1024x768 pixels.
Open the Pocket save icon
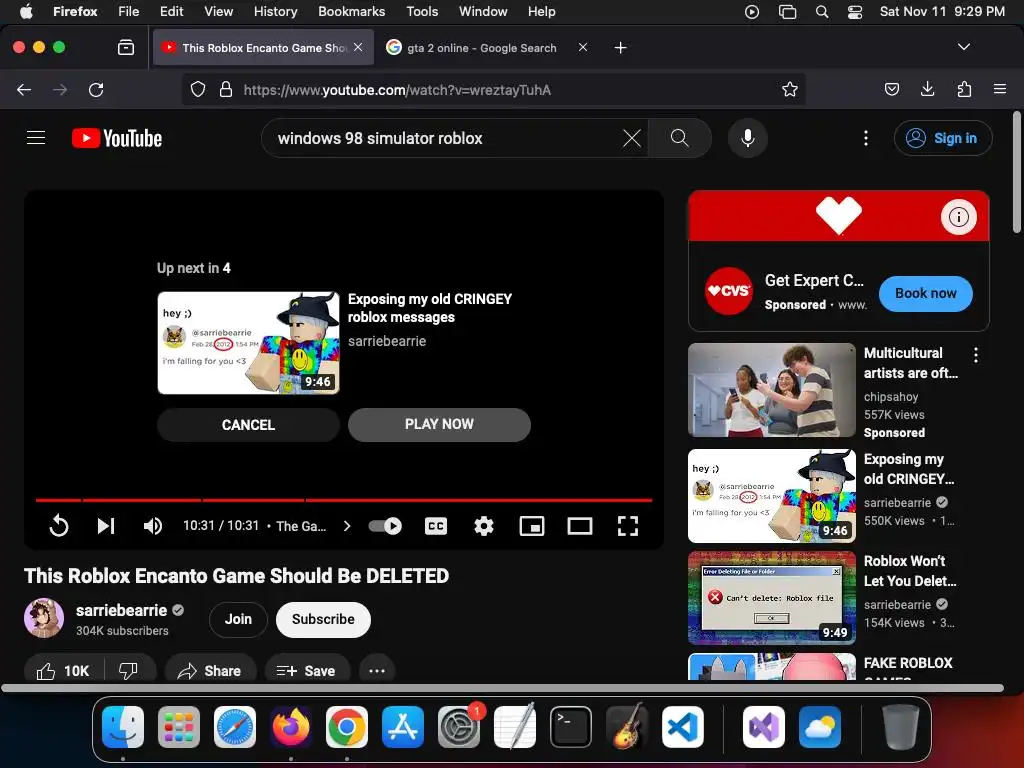point(891,89)
